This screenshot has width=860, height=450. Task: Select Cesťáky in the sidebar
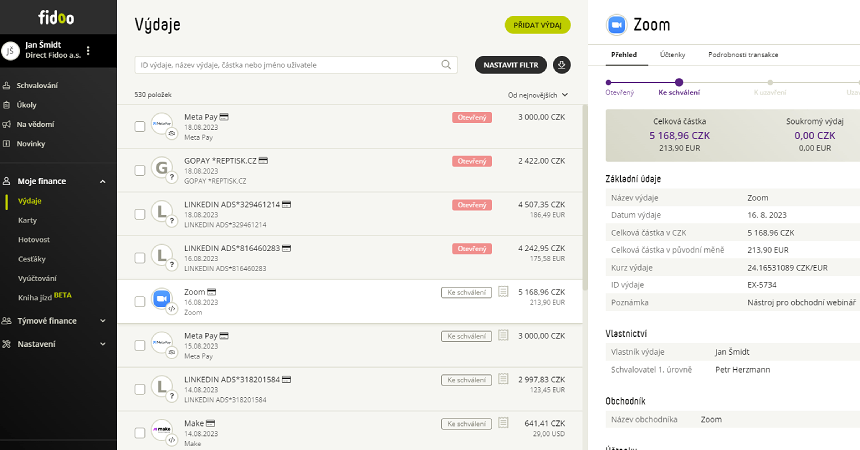pyautogui.click(x=32, y=259)
